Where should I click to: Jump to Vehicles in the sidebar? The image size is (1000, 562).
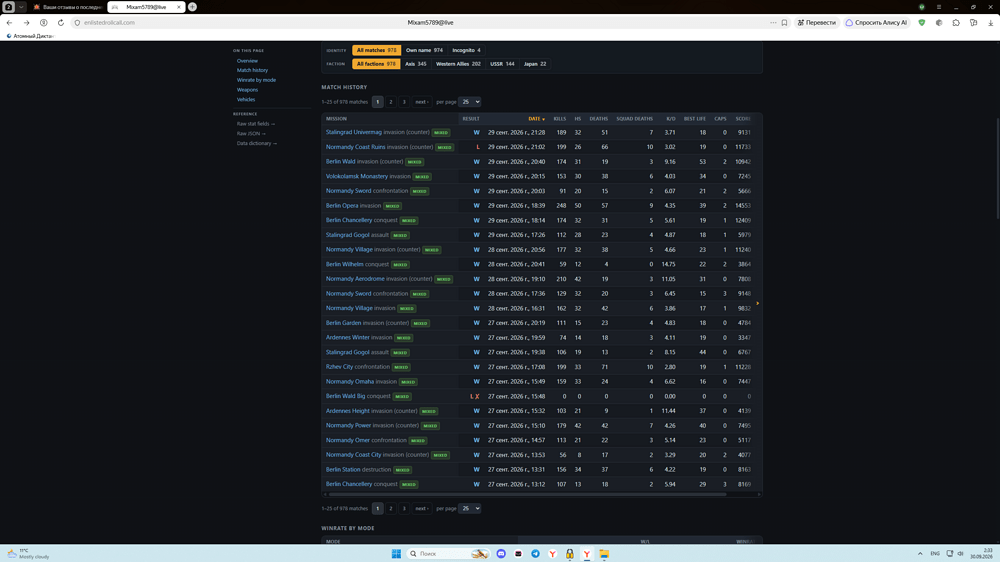246,100
